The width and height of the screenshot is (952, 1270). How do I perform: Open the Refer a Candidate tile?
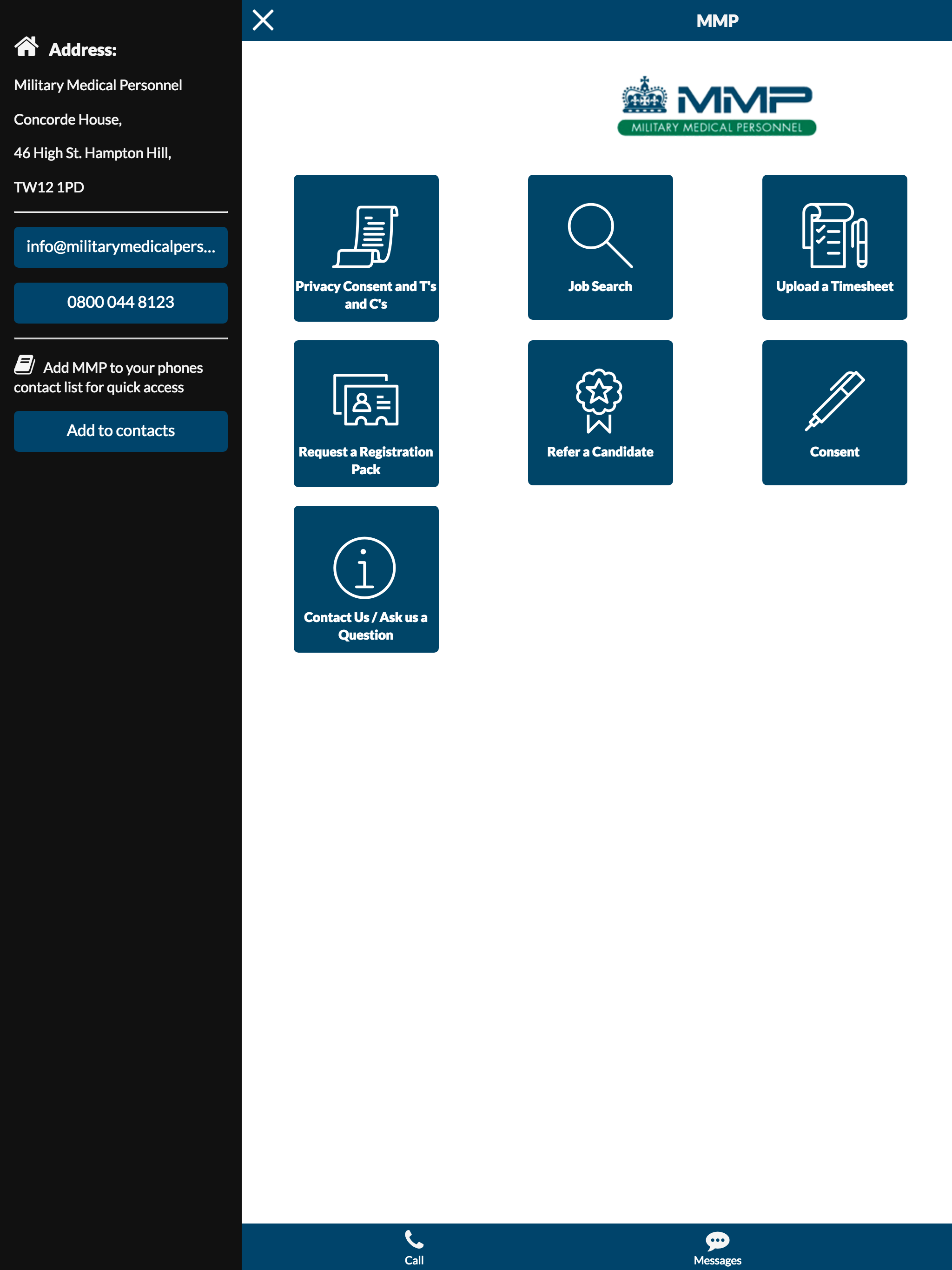(x=600, y=413)
